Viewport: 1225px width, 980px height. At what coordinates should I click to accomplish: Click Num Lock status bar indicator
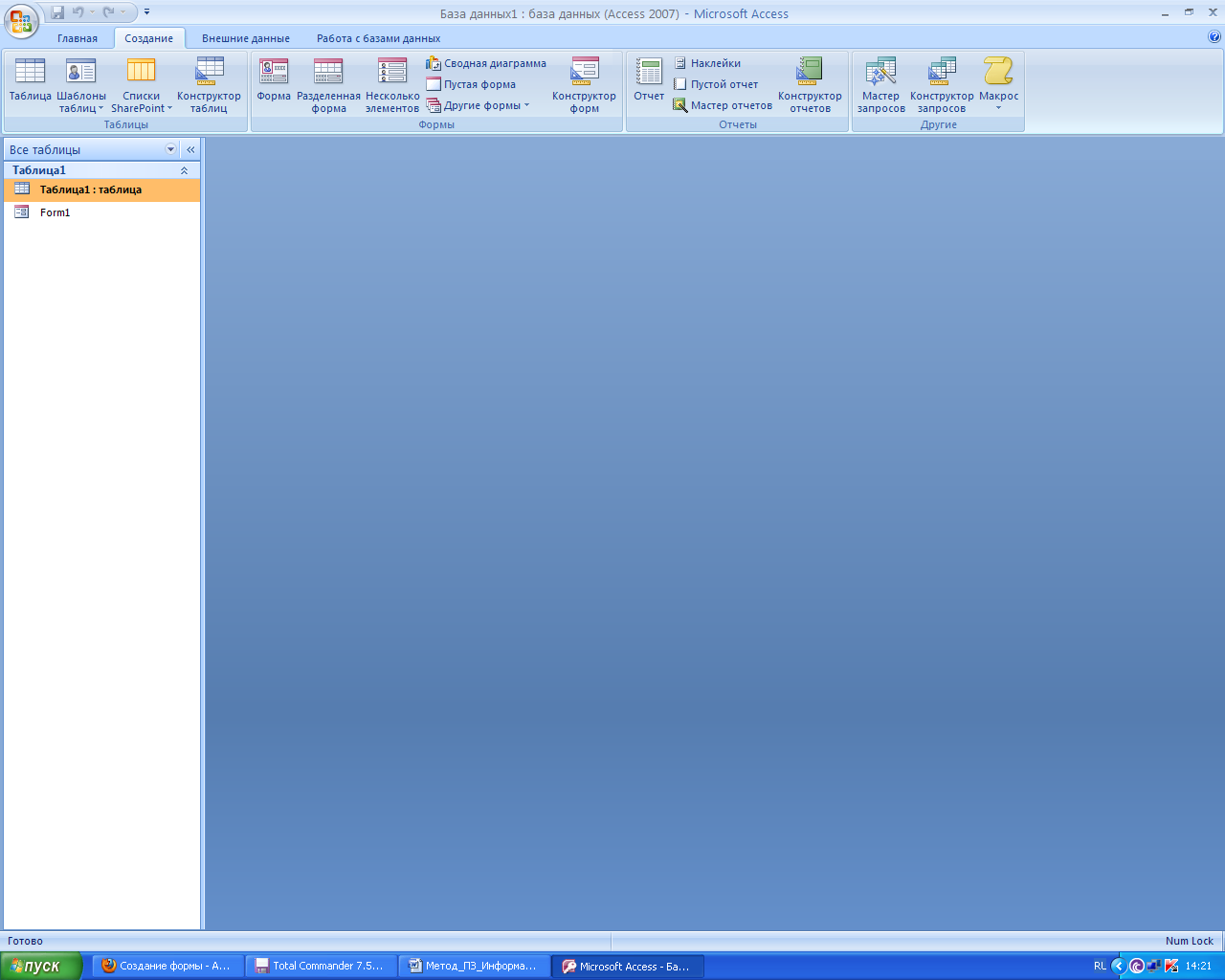tap(1189, 941)
